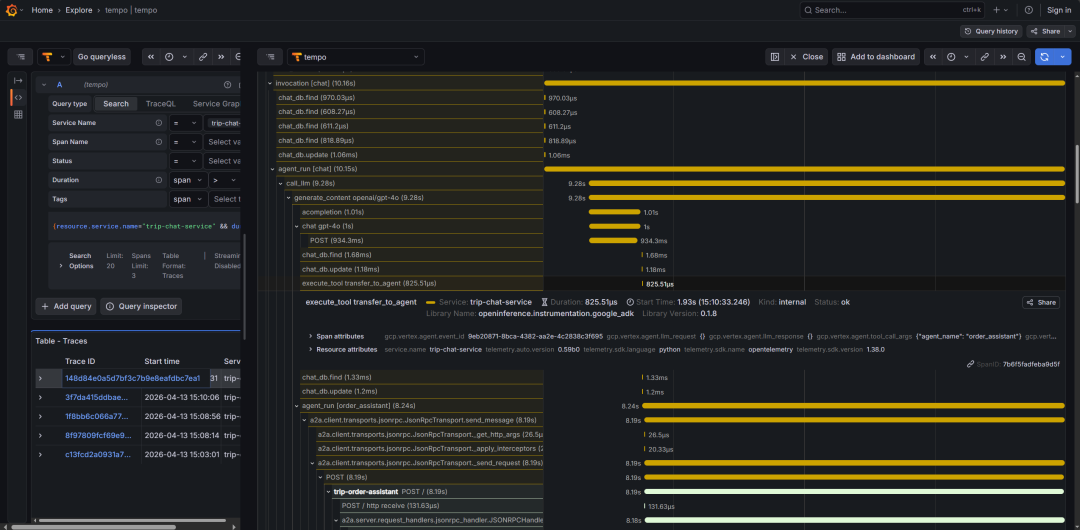Viewport: 1080px width, 530px height.
Task: Click the span detail Share button
Action: point(1041,302)
